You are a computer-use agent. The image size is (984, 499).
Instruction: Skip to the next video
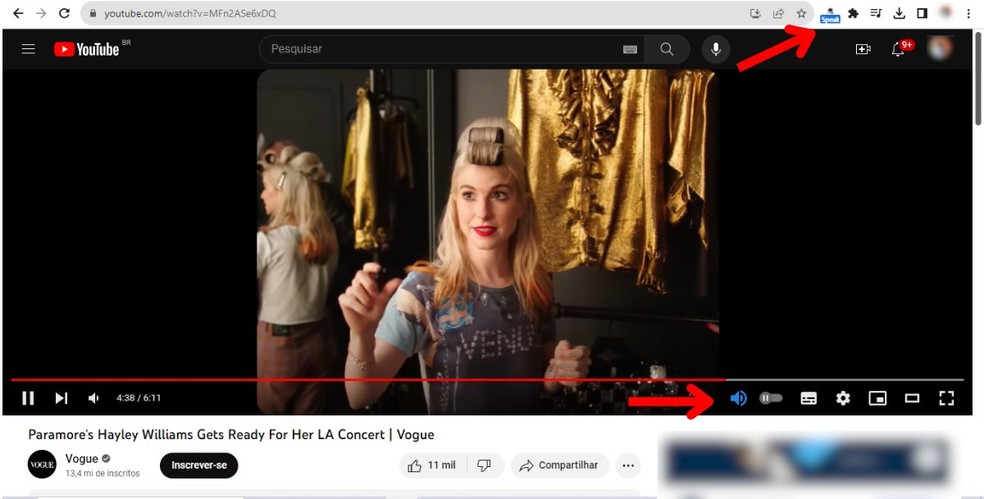click(61, 398)
